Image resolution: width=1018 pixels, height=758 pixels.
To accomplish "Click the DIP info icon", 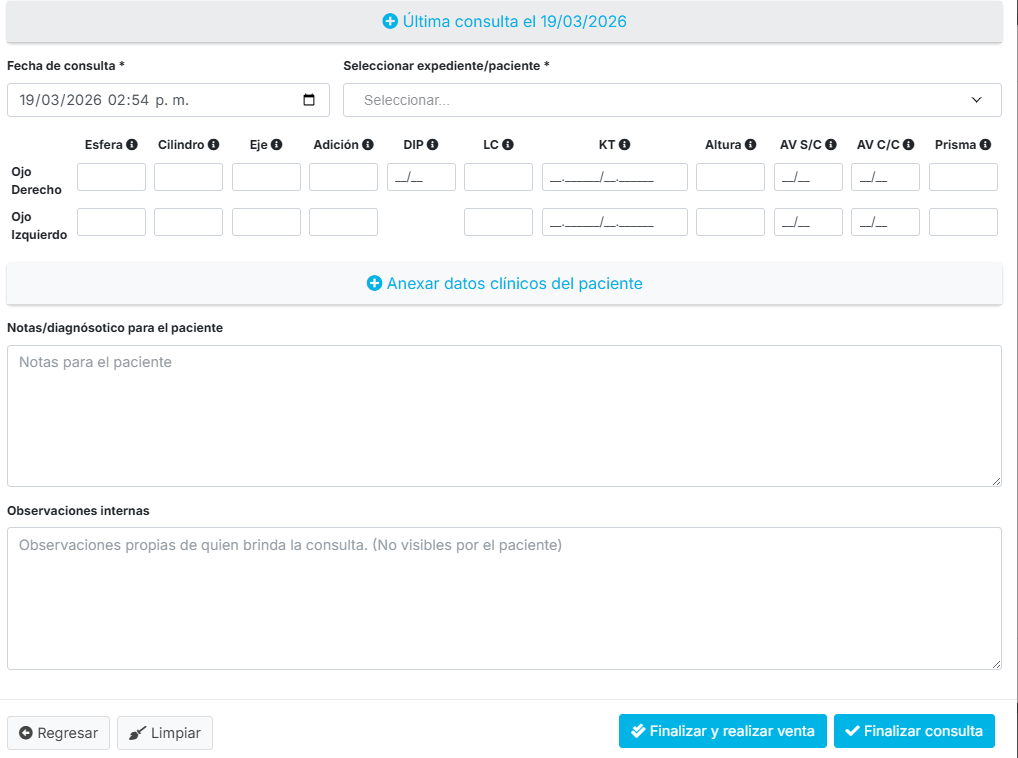I will click(433, 145).
